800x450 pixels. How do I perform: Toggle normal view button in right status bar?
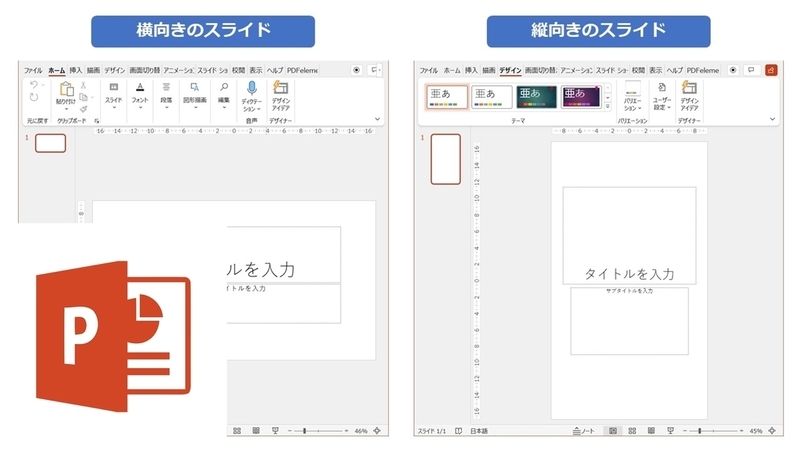point(613,431)
